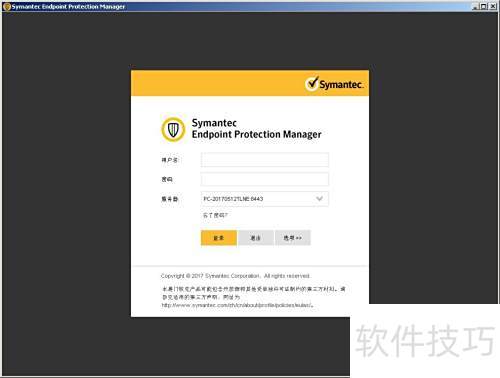
Task: Click the server label beside the combo box
Action: pyautogui.click(x=170, y=199)
